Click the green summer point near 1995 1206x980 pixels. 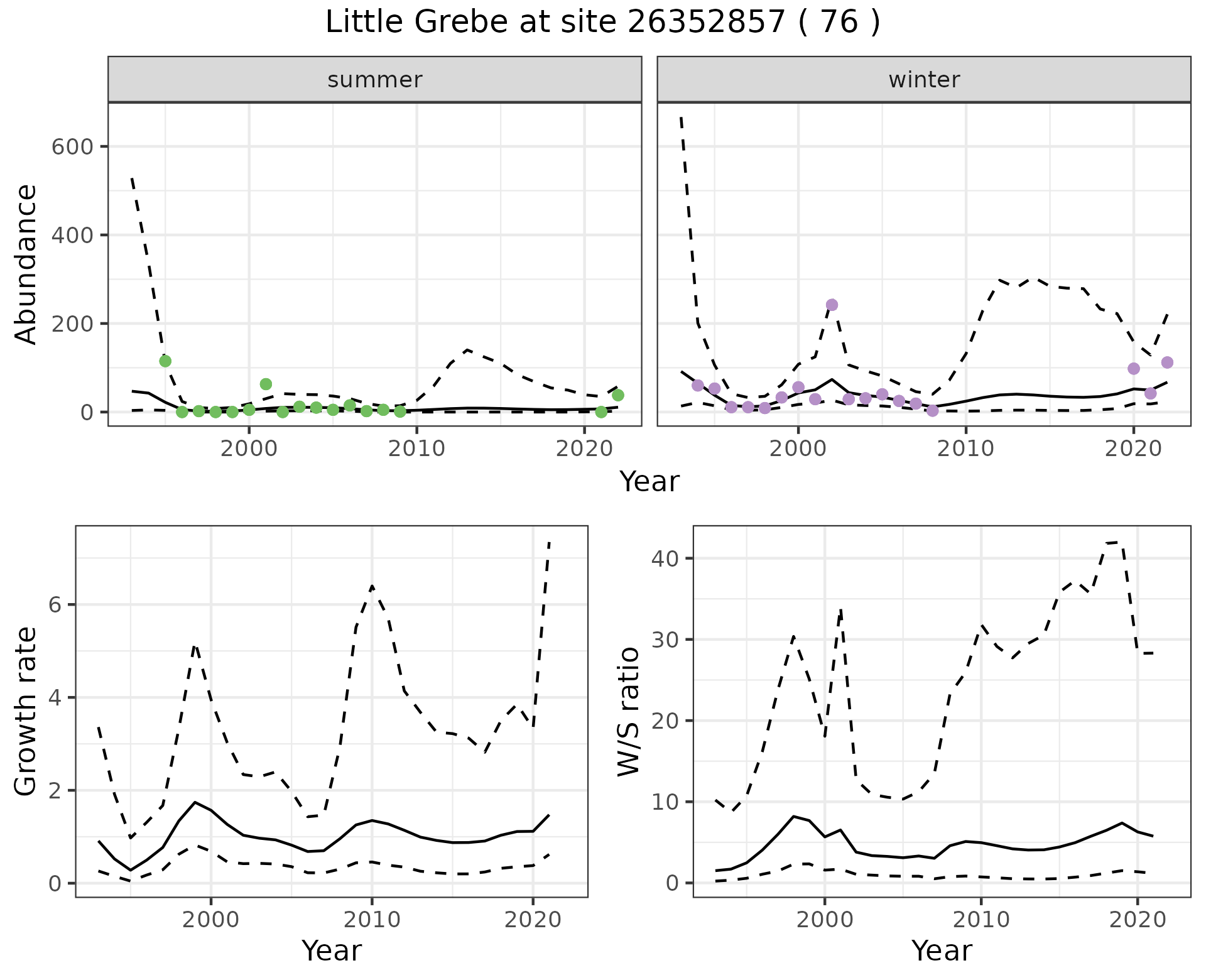[165, 361]
